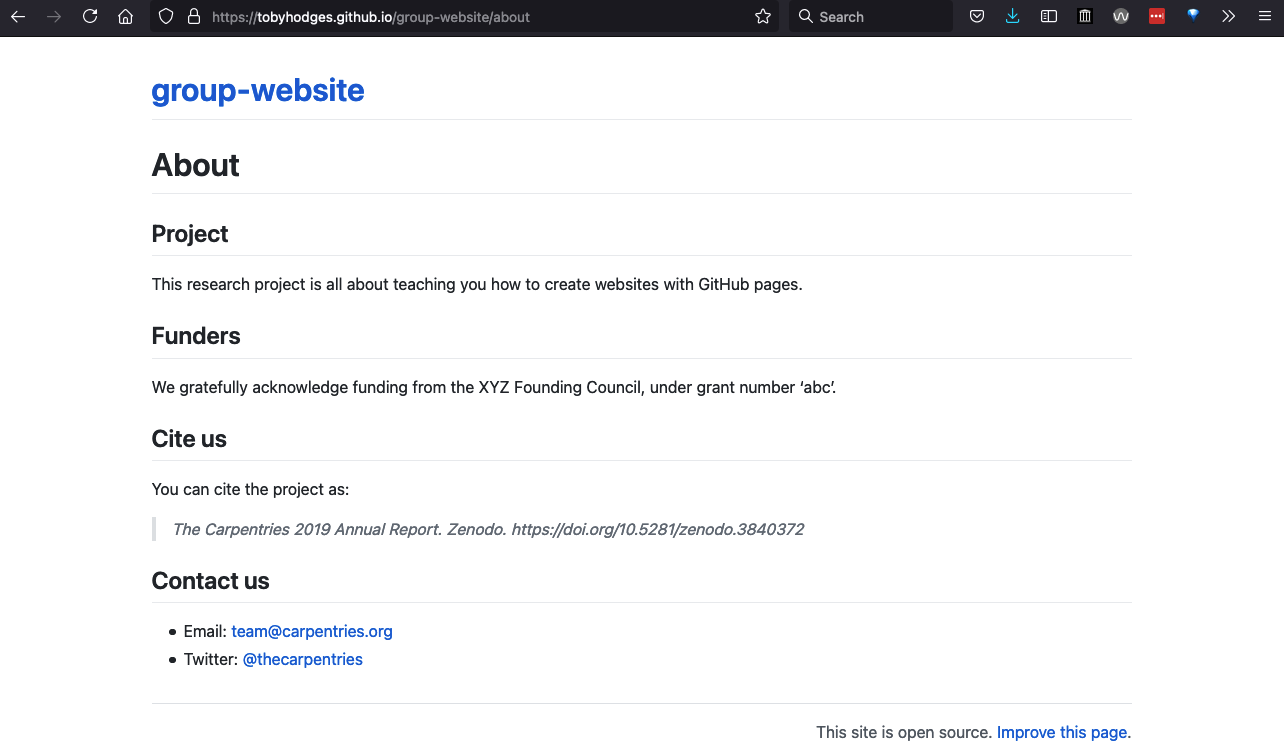Viewport: 1284px width, 755px height.
Task: Click the 'You can cite the project as:' text
Action: [x=250, y=489]
